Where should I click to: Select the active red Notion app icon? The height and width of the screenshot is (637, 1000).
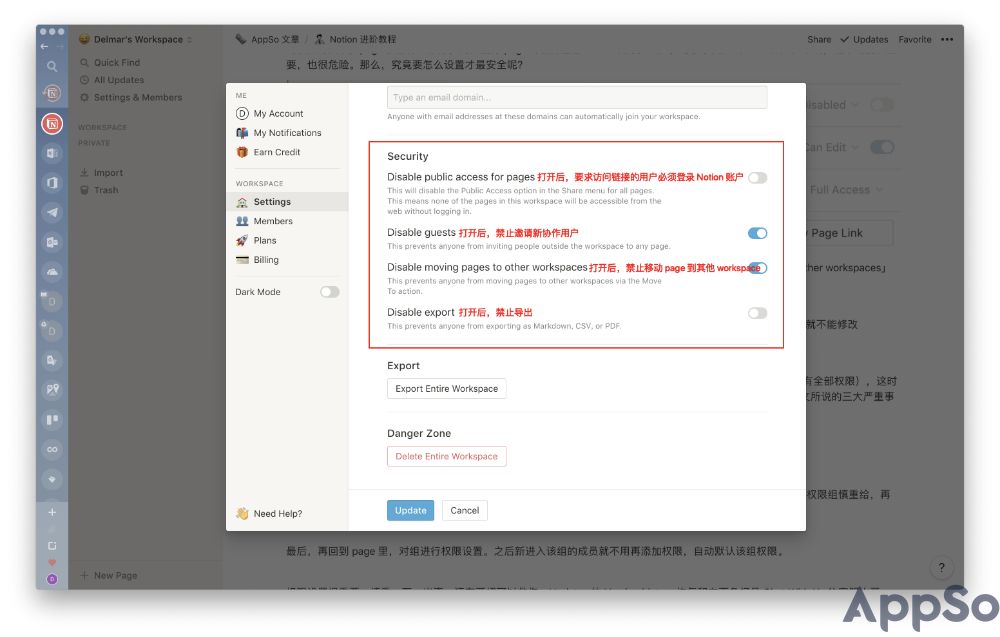(52, 123)
